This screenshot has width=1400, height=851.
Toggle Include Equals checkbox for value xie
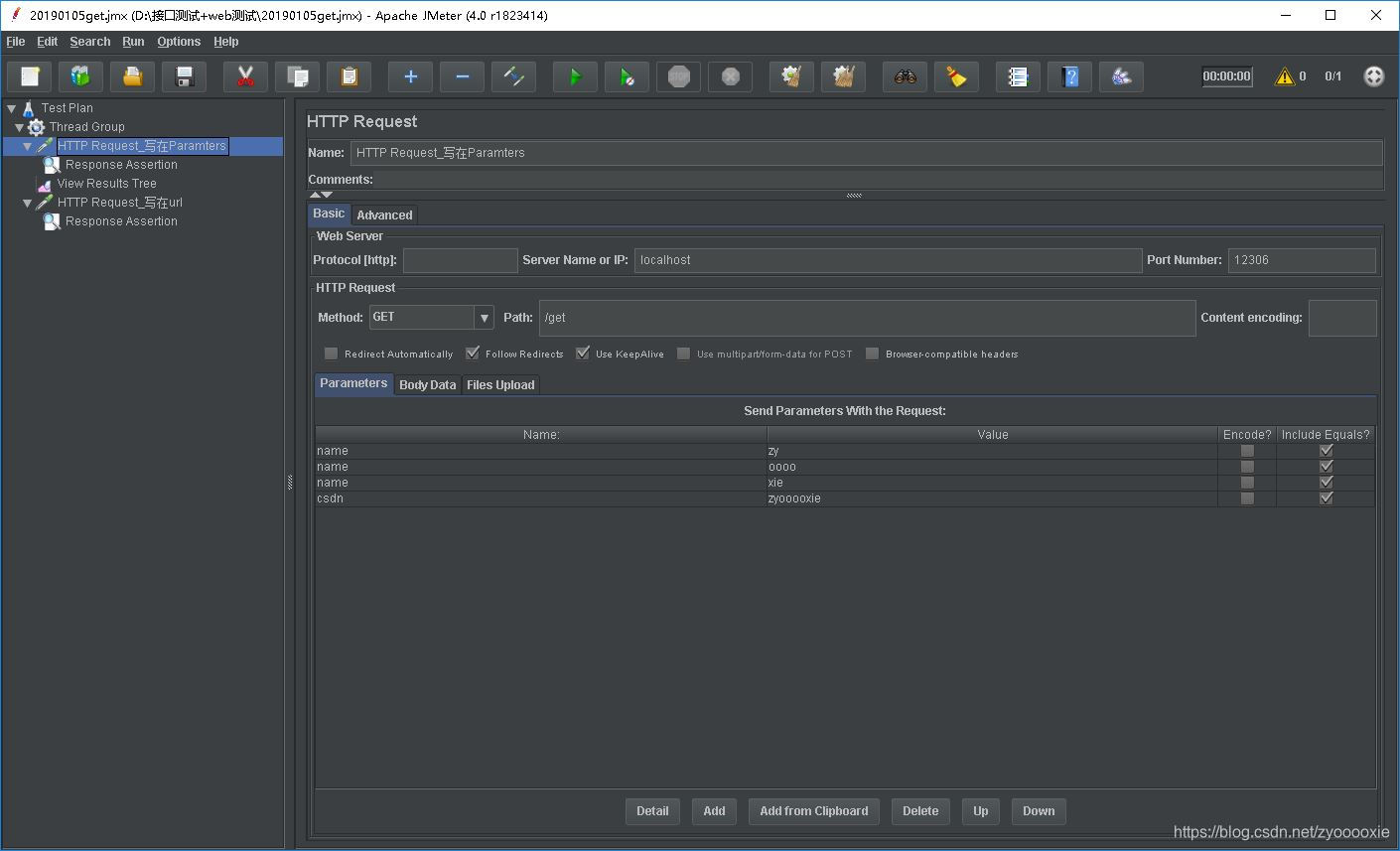pos(1326,483)
